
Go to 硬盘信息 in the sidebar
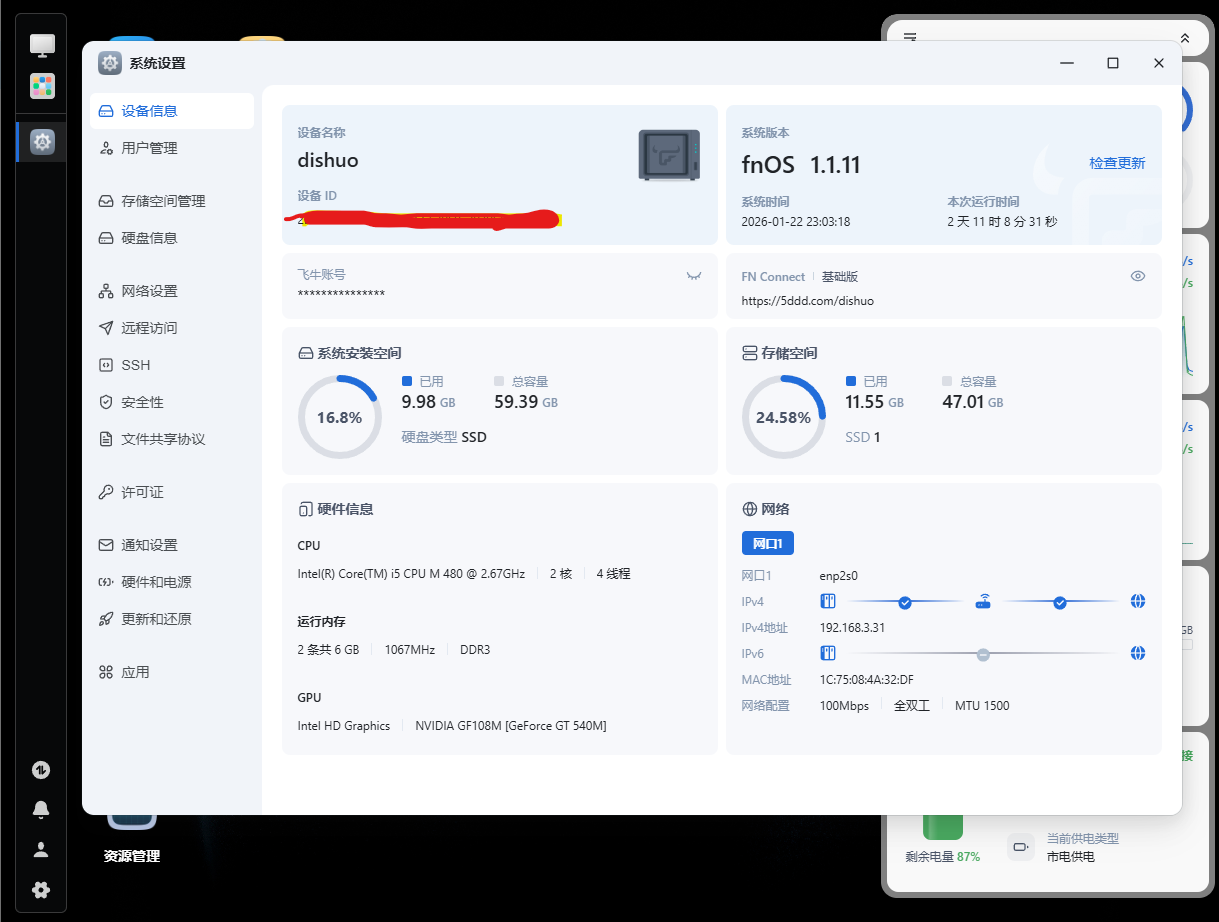pyautogui.click(x=172, y=238)
